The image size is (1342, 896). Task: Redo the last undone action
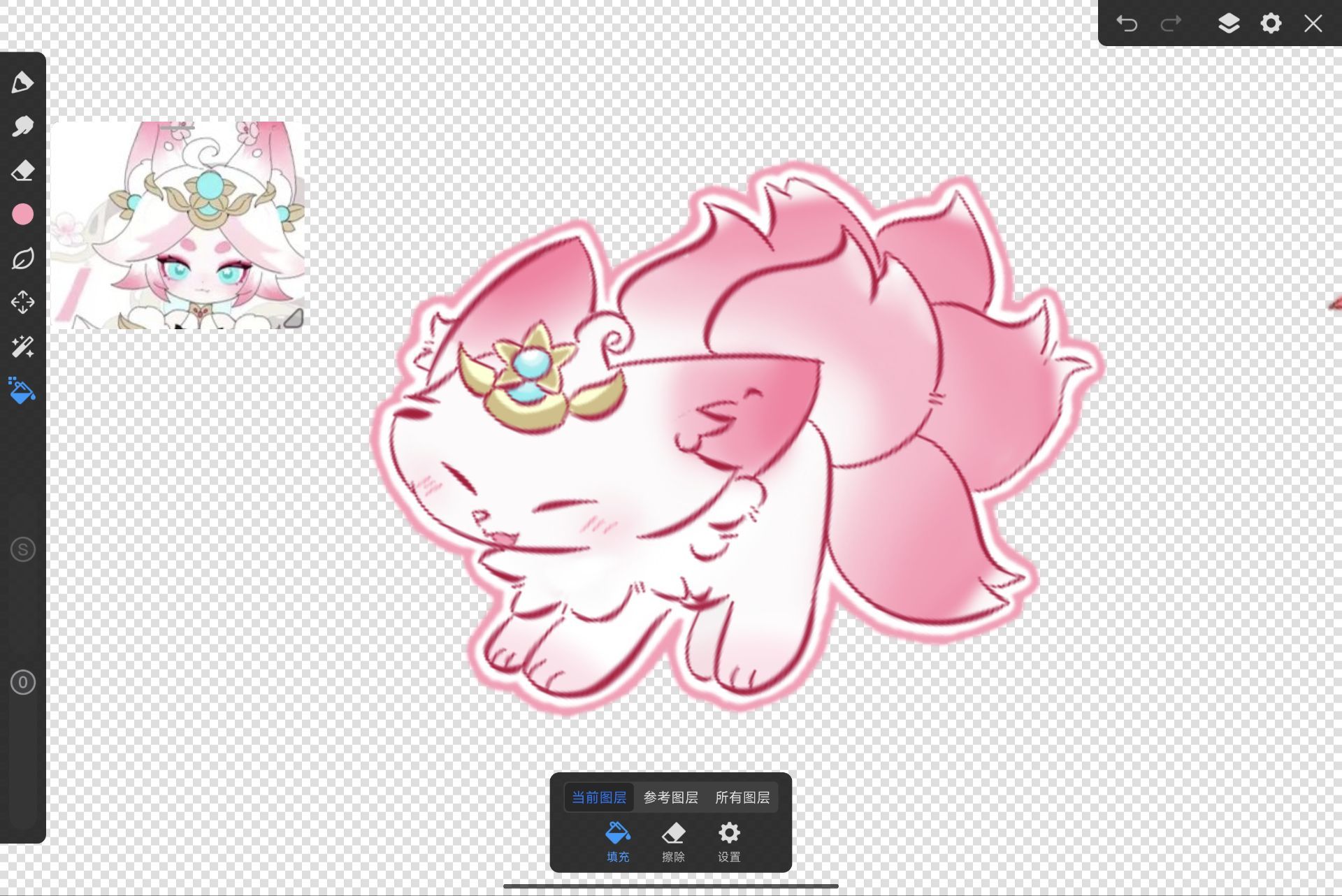1171,24
